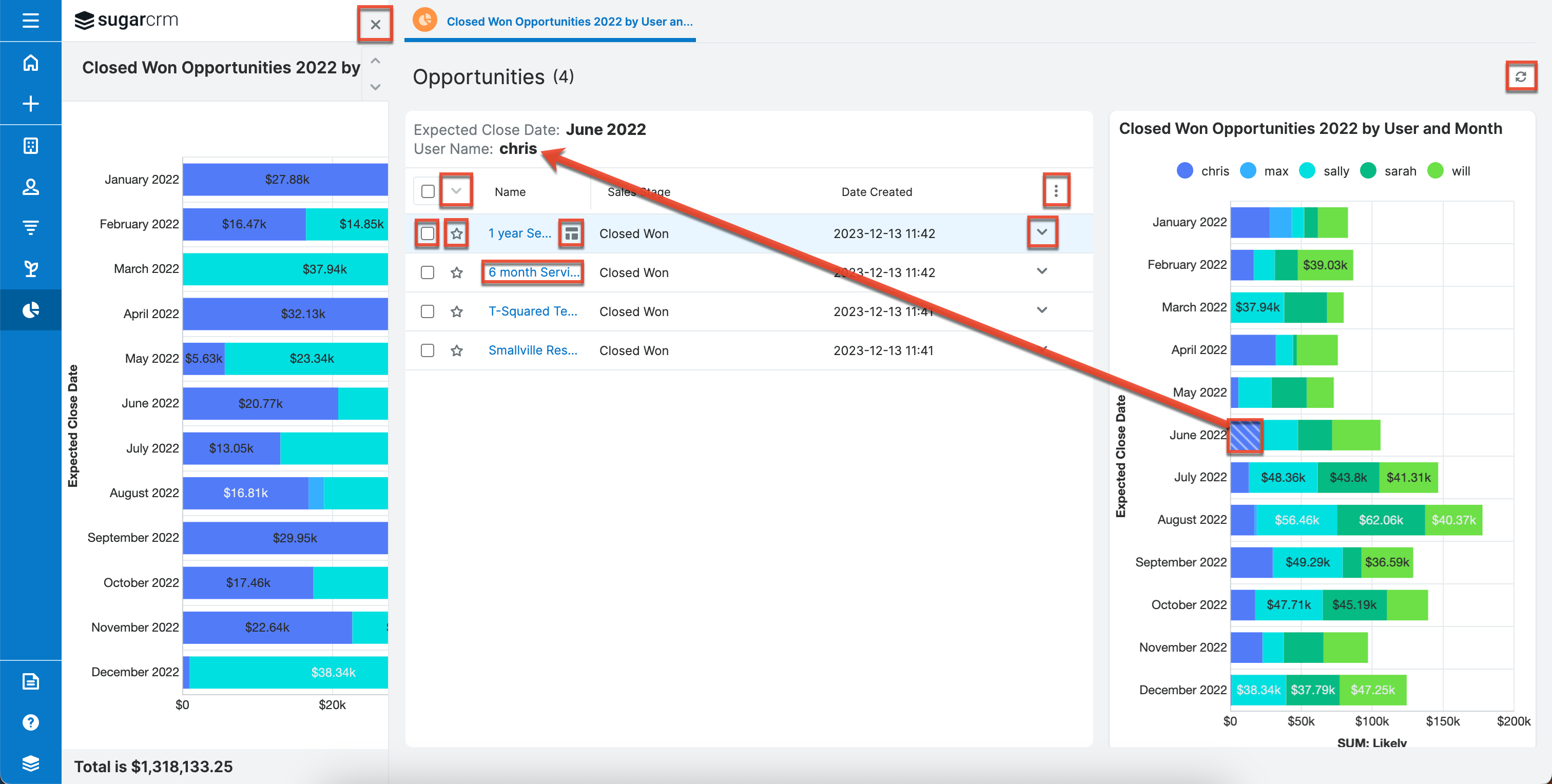1552x784 pixels.
Task: Open the Accounts building icon
Action: (30, 145)
